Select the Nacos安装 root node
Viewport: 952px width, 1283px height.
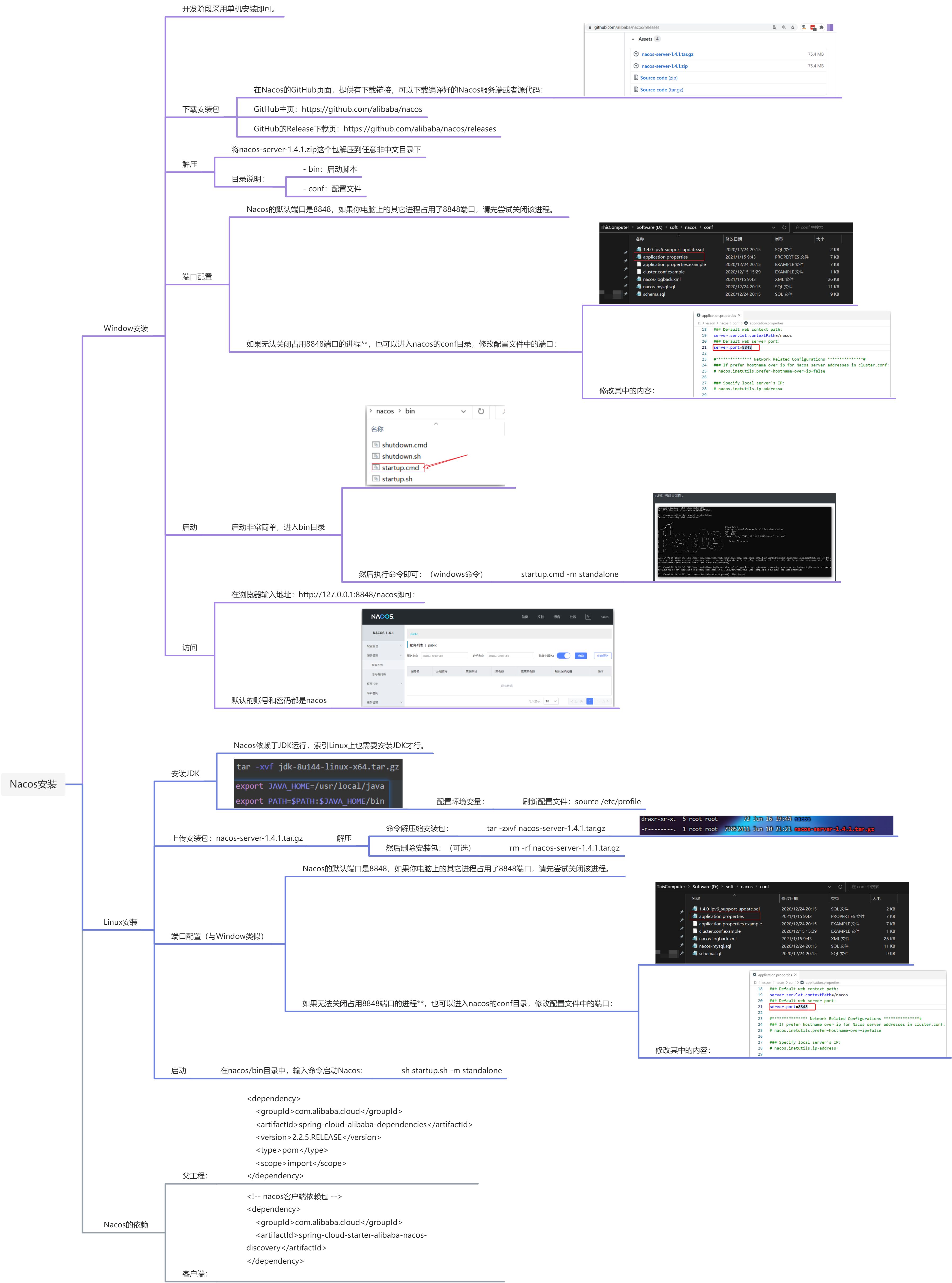tap(33, 784)
